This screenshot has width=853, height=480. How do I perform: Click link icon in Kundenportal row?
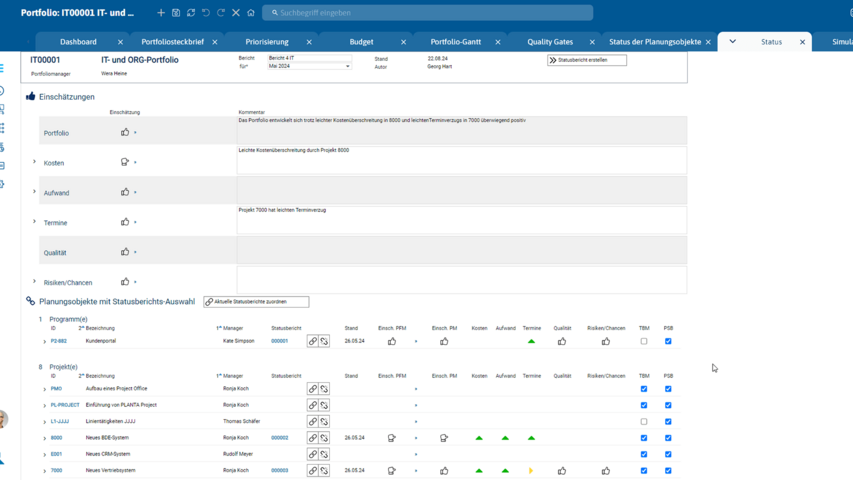coord(313,341)
